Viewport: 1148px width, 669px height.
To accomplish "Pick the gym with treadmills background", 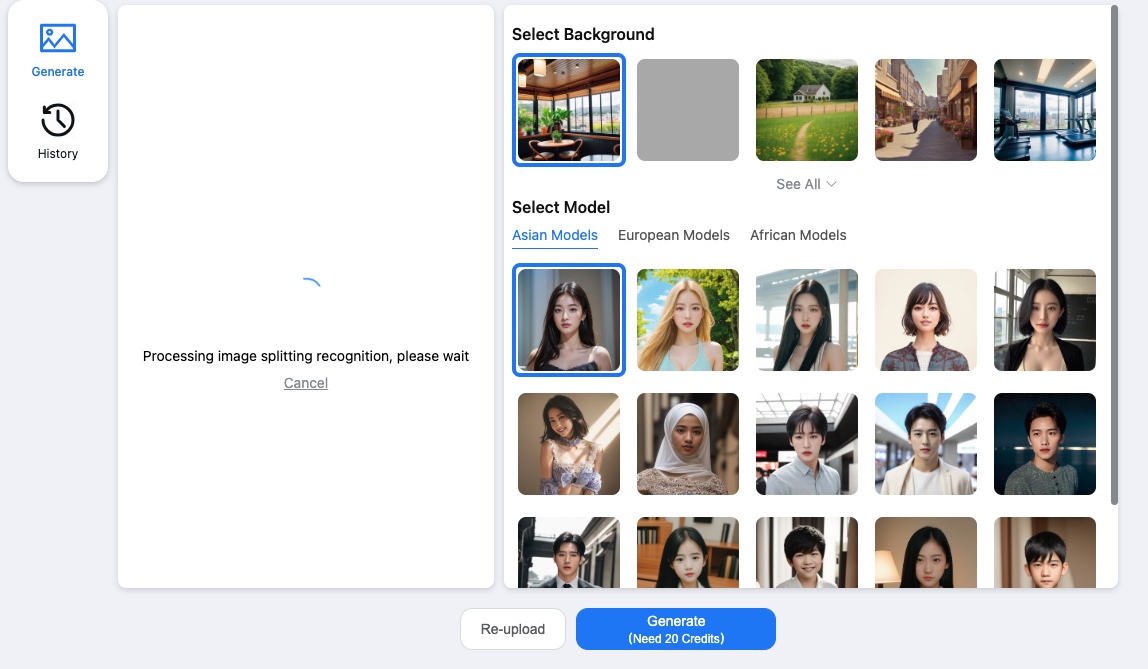I will pos(1045,110).
